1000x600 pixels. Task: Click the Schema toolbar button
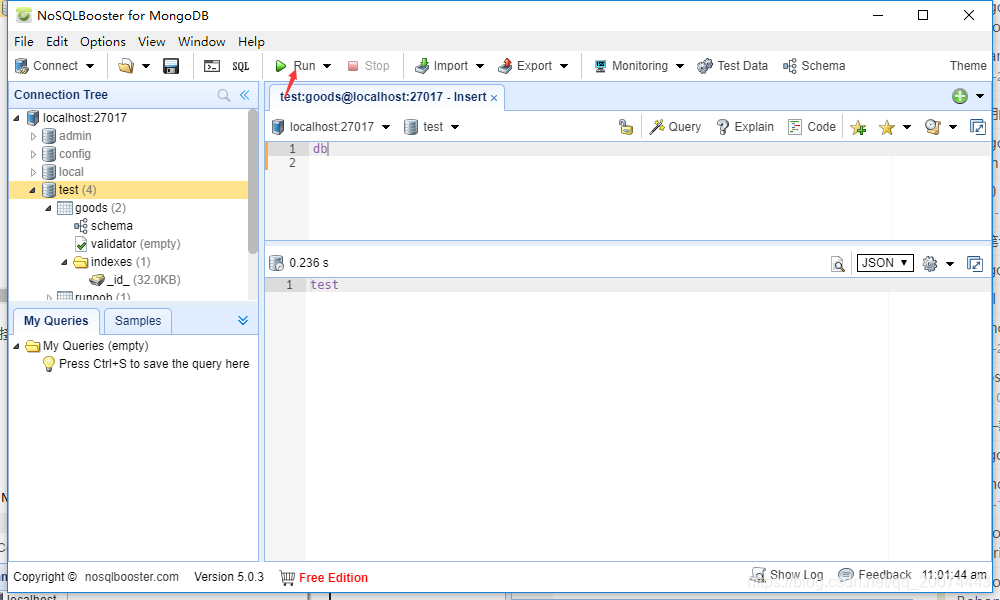[x=814, y=66]
